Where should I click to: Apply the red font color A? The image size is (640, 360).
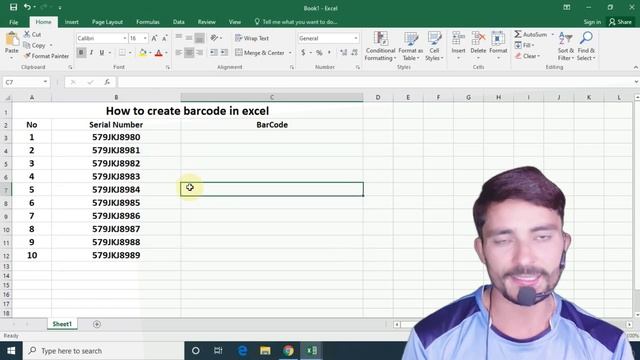point(159,53)
